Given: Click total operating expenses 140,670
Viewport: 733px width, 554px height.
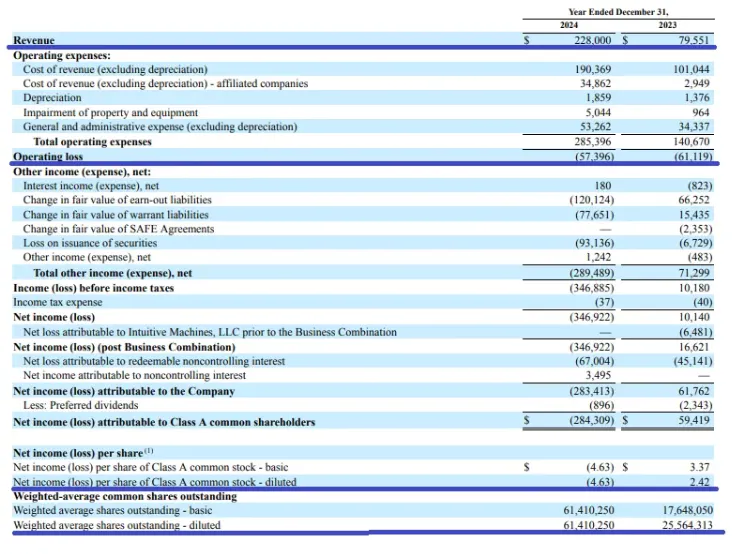Looking at the screenshot, I should pyautogui.click(x=691, y=141).
